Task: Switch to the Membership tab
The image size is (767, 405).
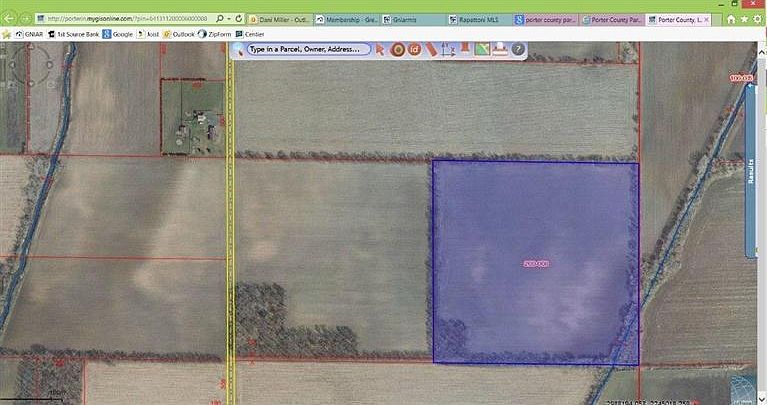Action: pos(346,20)
